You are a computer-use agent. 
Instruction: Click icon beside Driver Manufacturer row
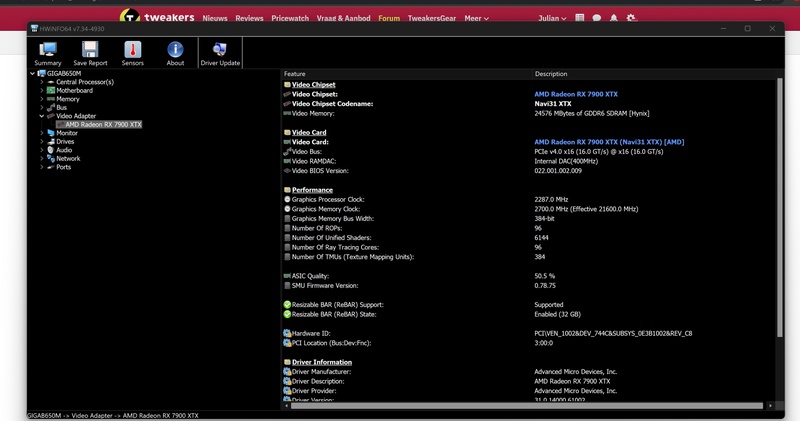[x=287, y=372]
